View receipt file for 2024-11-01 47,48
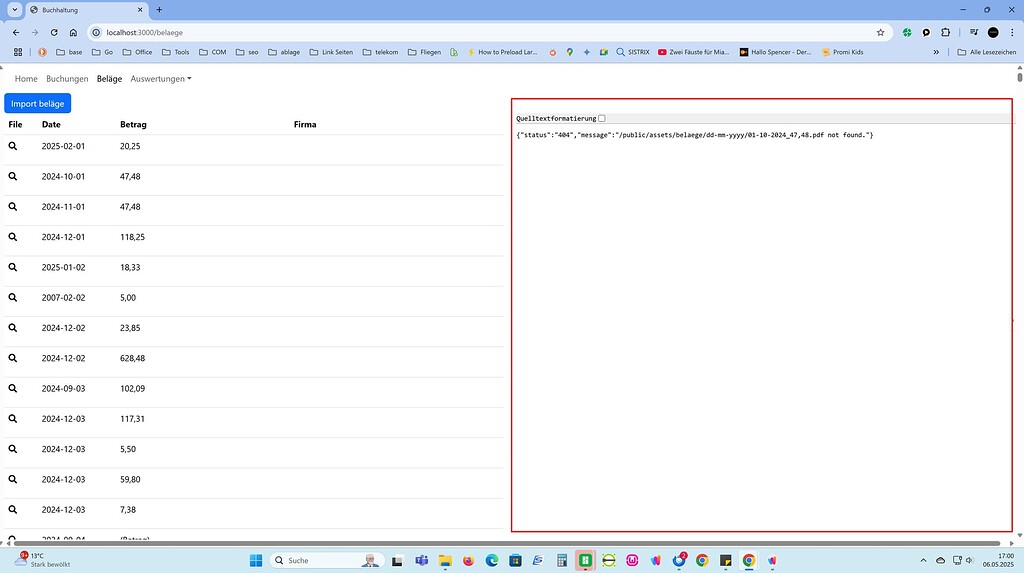The image size is (1024, 573). [x=12, y=206]
